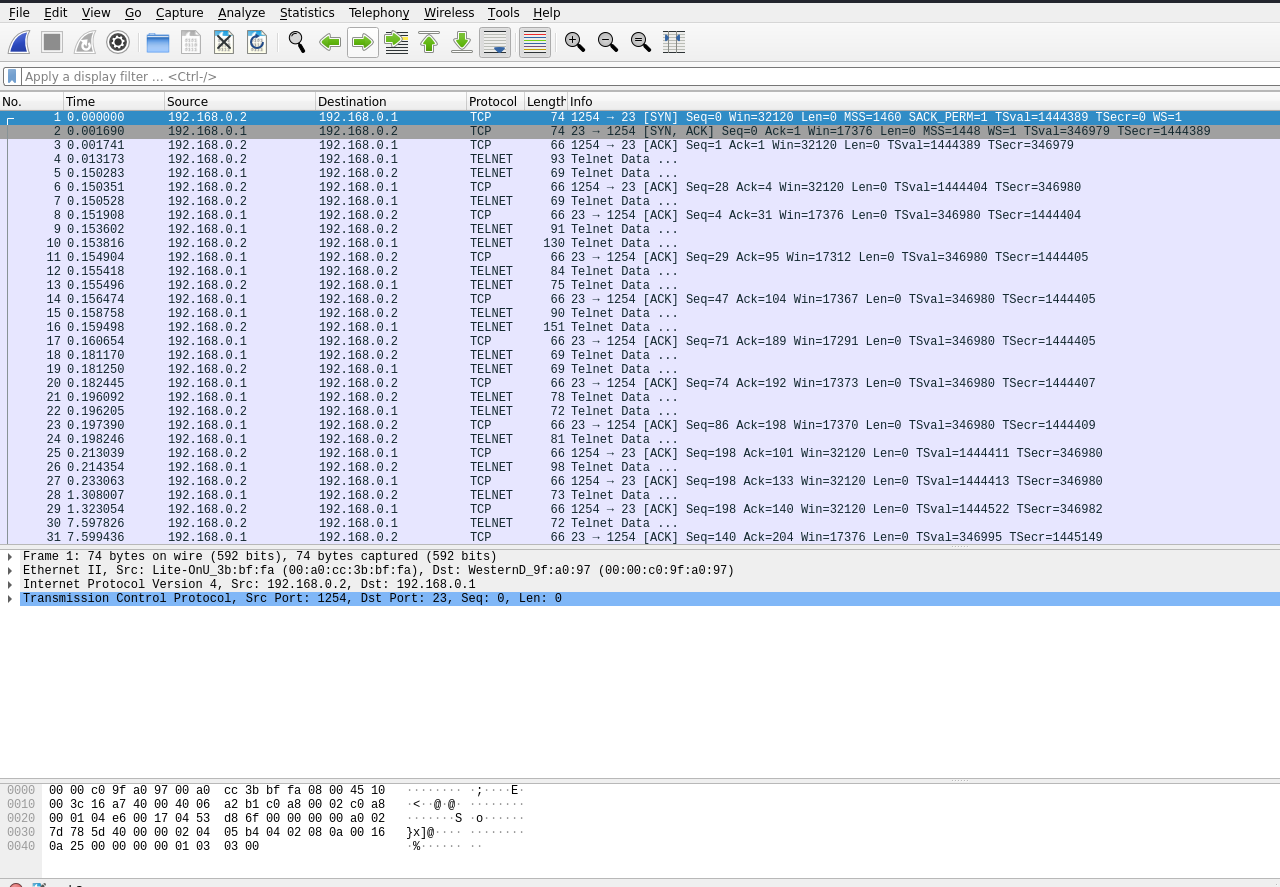Open the File menu
Screen dimensions: 1280x887
(x=19, y=12)
